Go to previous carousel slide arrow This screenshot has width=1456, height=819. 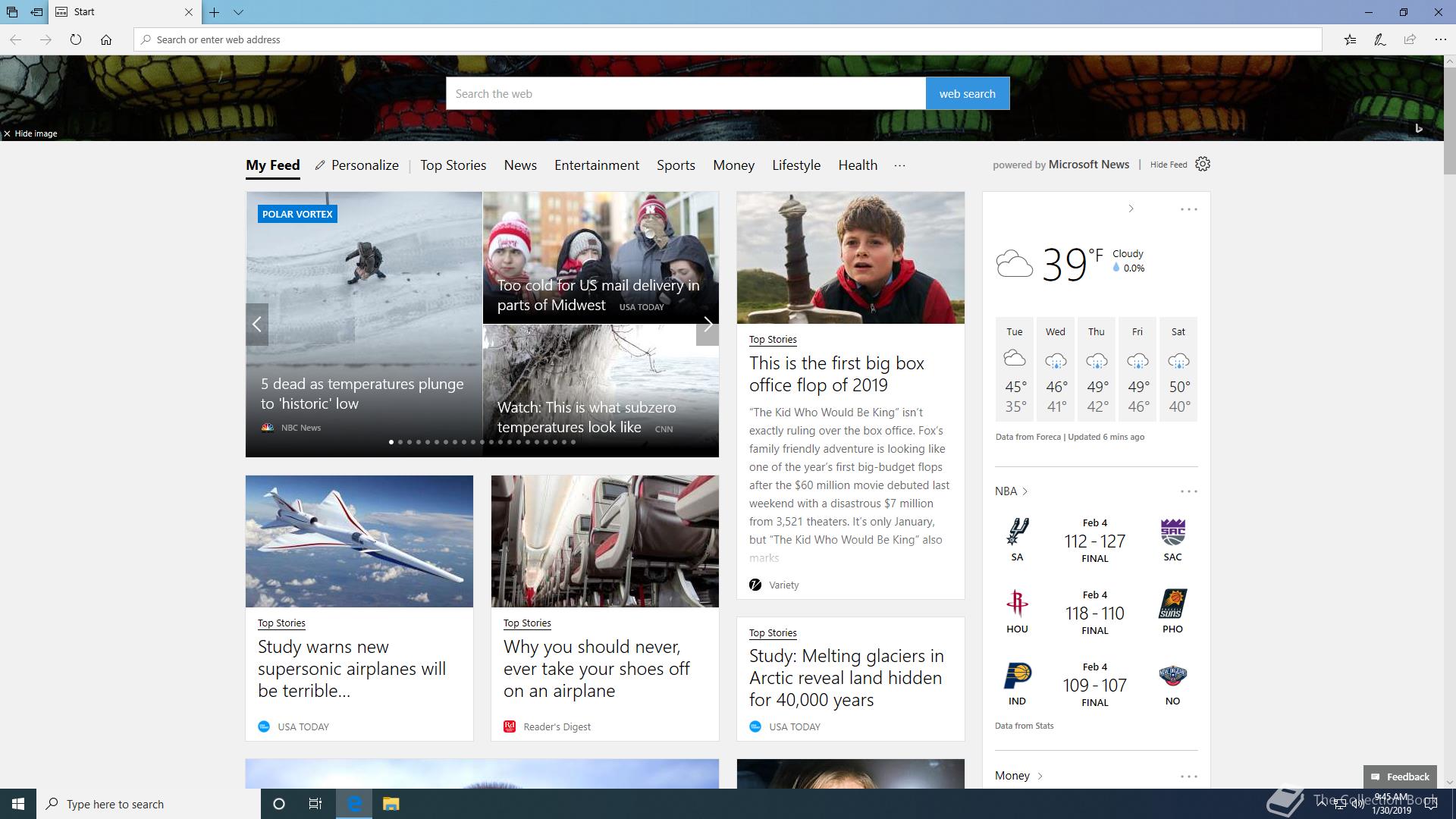257,325
